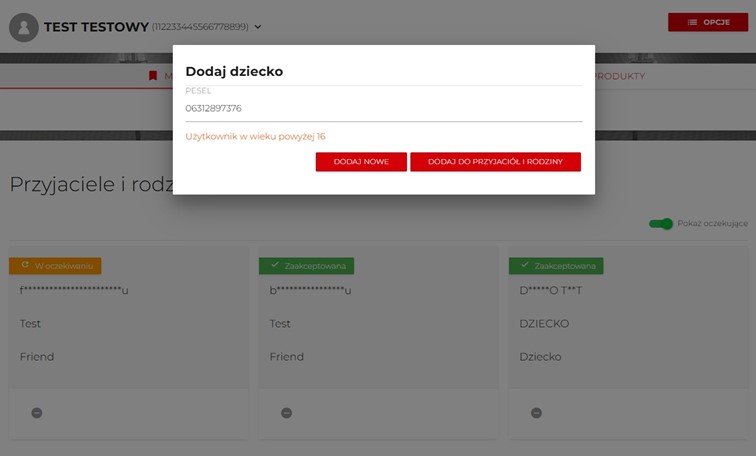Click the 'Użytkownik w wieku powyżej 16' message
Viewport: 756px width, 456px height.
(255, 136)
